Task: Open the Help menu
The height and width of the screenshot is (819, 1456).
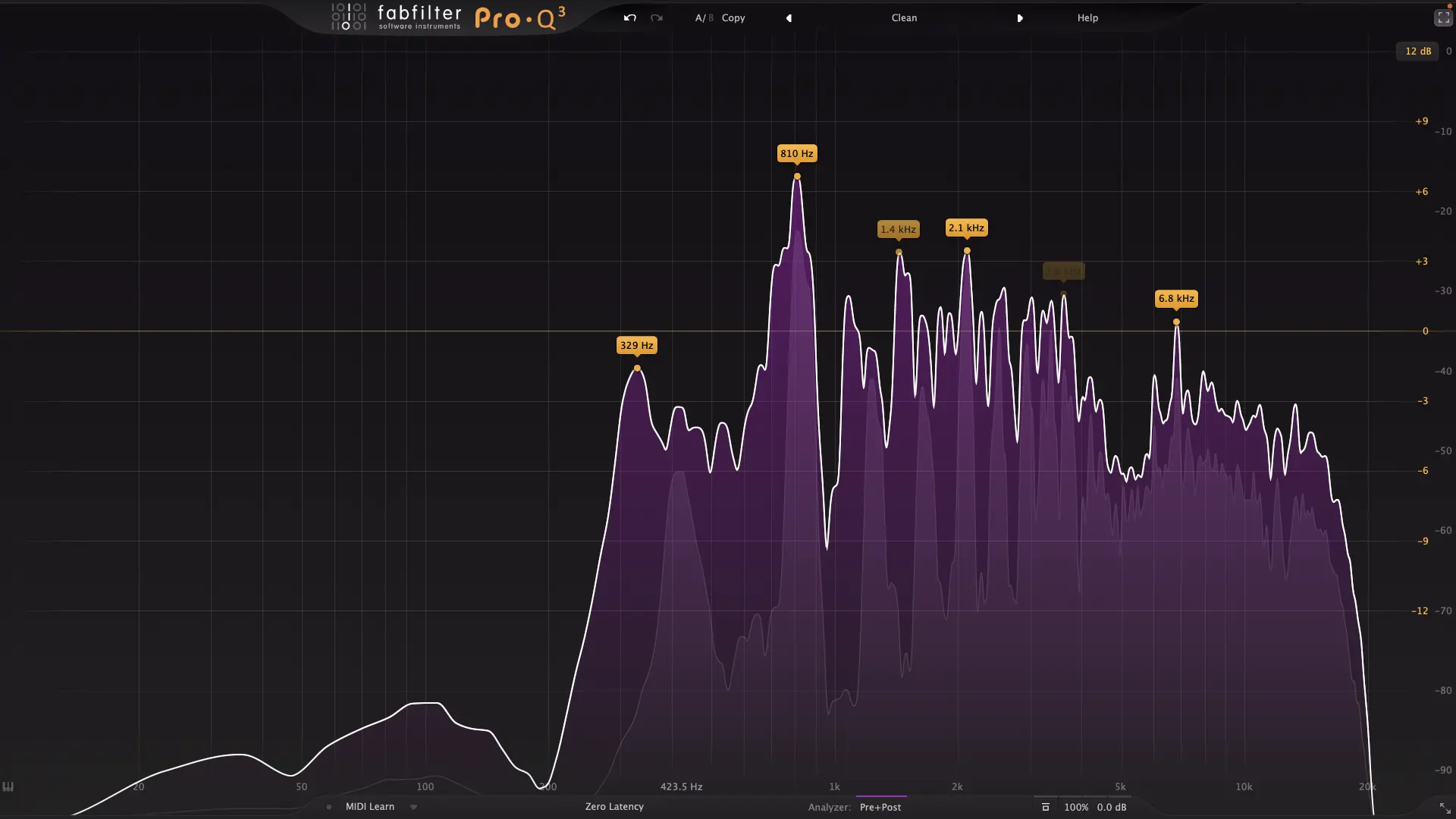Action: 1087,17
